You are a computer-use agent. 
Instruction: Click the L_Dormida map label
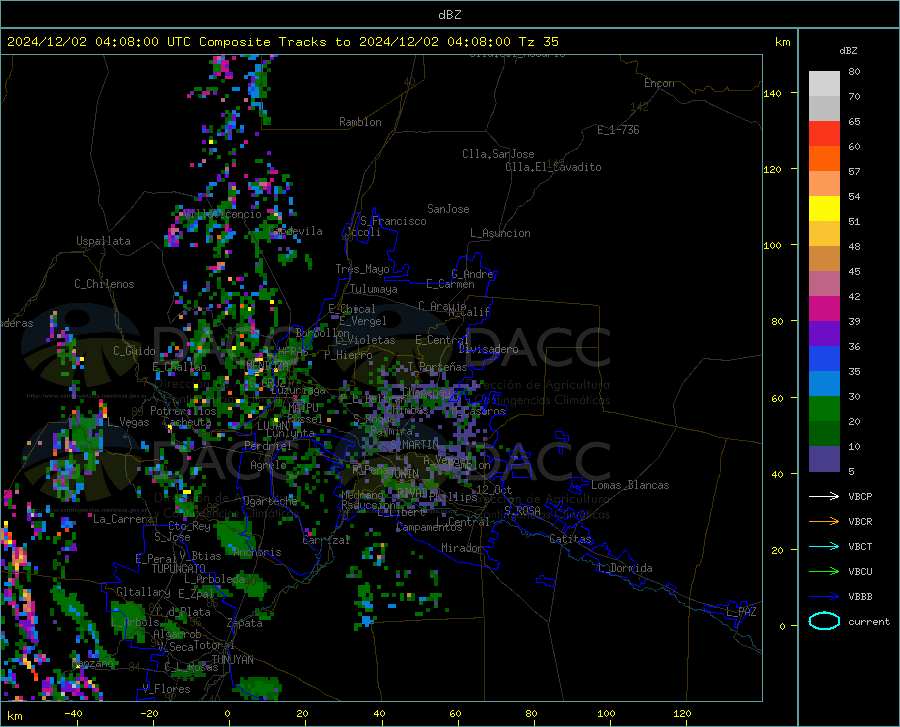pos(624,568)
